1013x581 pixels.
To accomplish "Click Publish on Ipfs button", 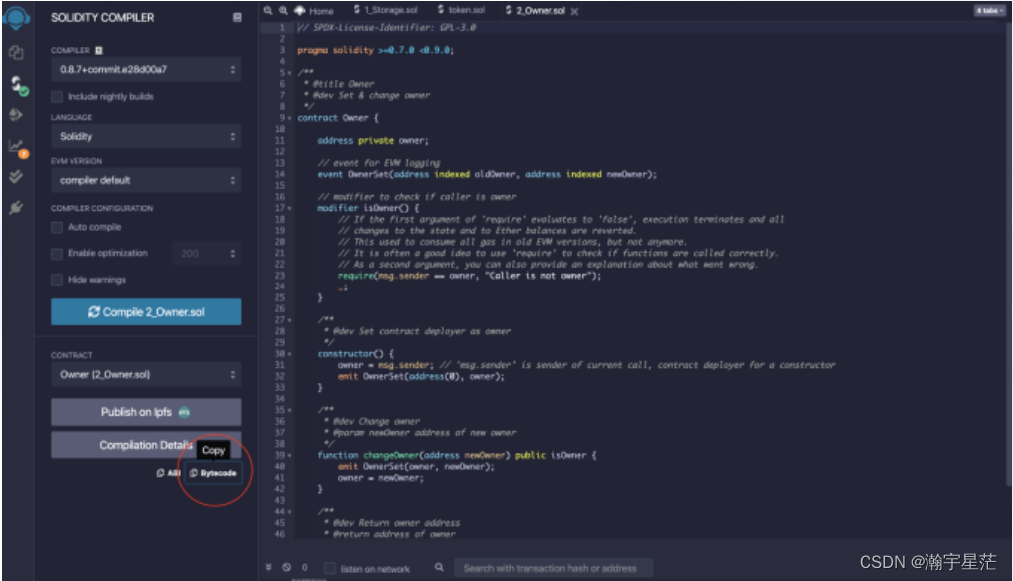I will coord(146,412).
